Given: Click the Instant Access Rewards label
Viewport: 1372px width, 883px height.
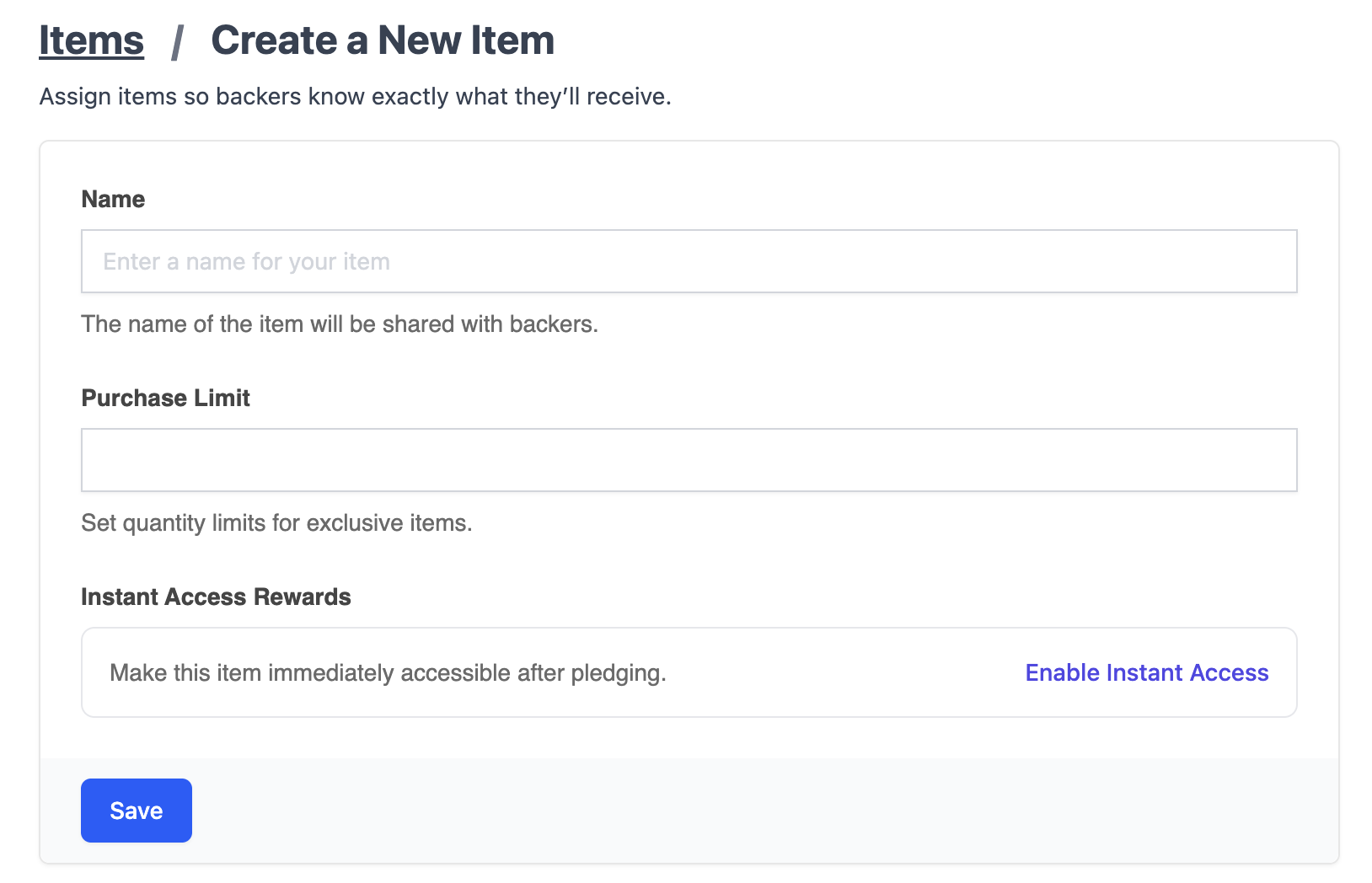Looking at the screenshot, I should tap(216, 597).
